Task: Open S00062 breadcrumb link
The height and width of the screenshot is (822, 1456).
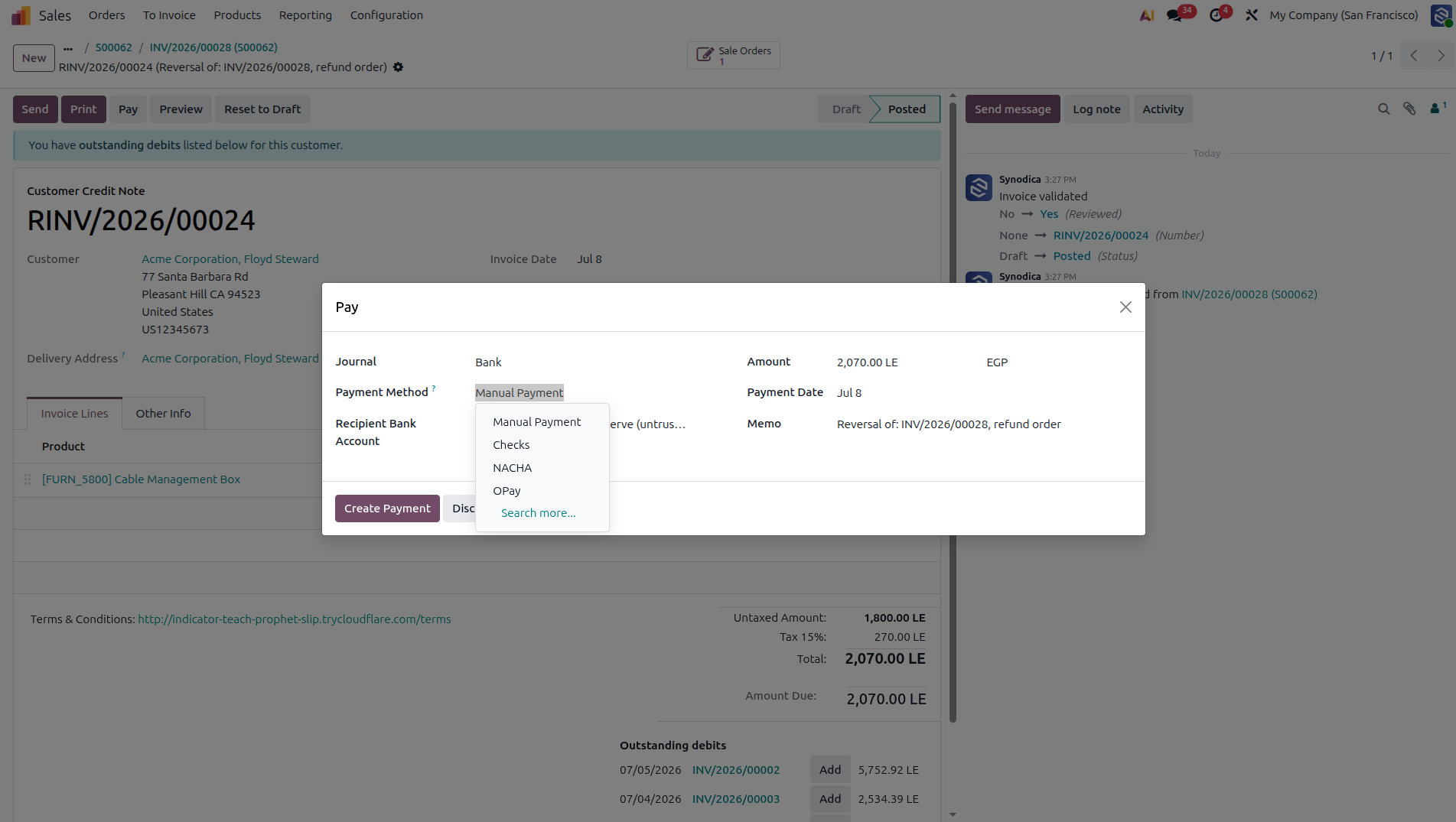Action: click(x=113, y=47)
